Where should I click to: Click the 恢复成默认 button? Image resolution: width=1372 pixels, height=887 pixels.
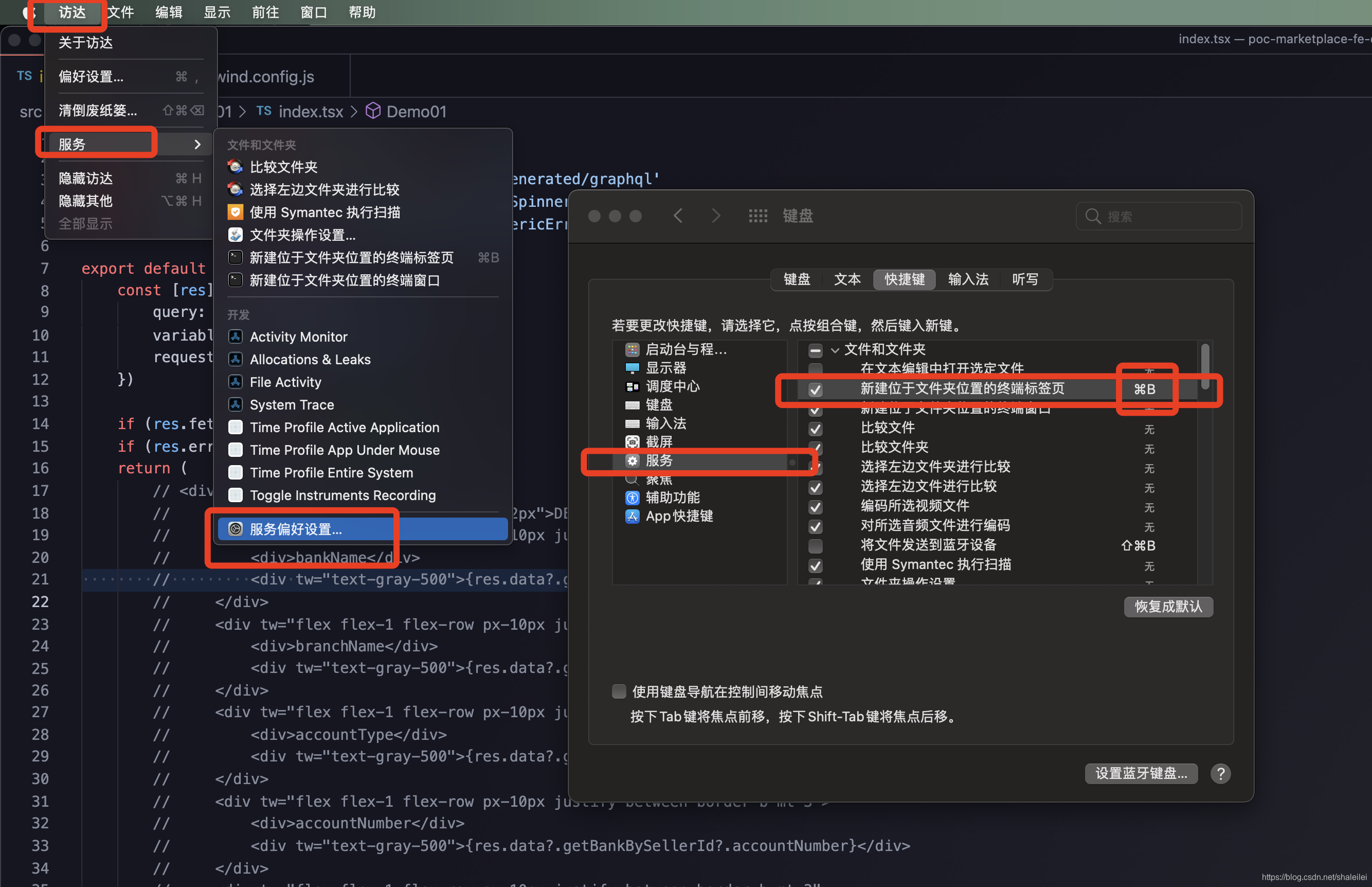pyautogui.click(x=1168, y=607)
